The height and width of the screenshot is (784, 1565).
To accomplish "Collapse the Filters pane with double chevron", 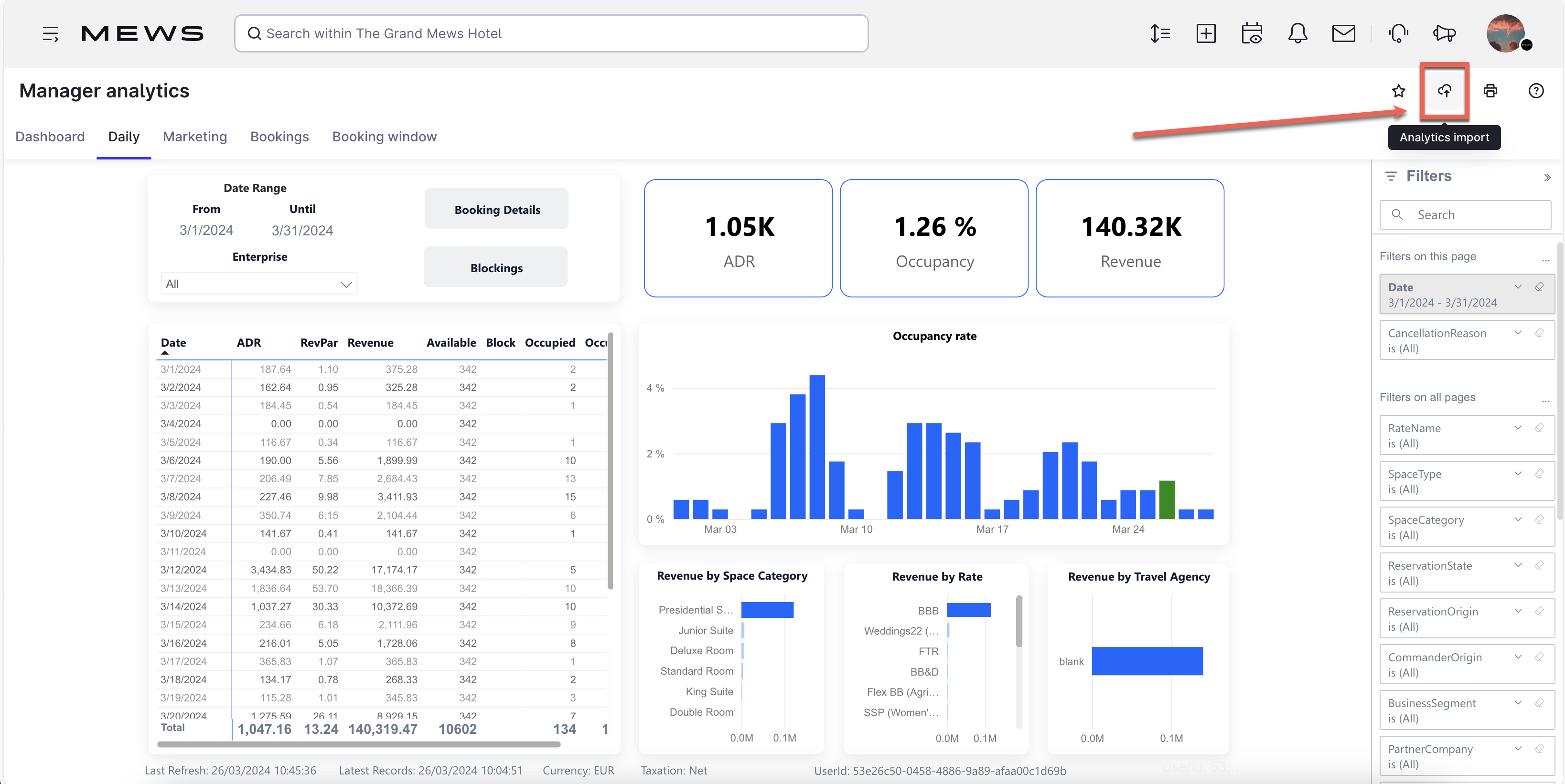I will [1547, 177].
